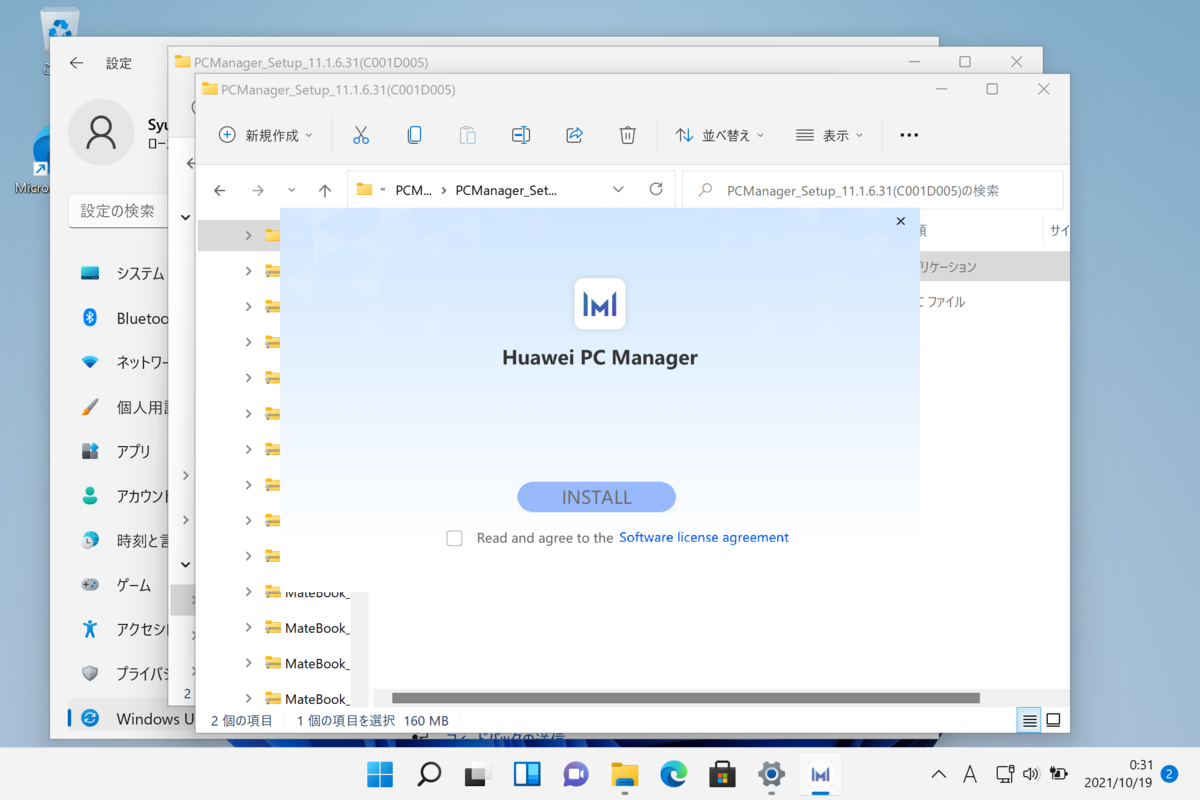Expand first MateBook_ tree folder

pos(248,592)
